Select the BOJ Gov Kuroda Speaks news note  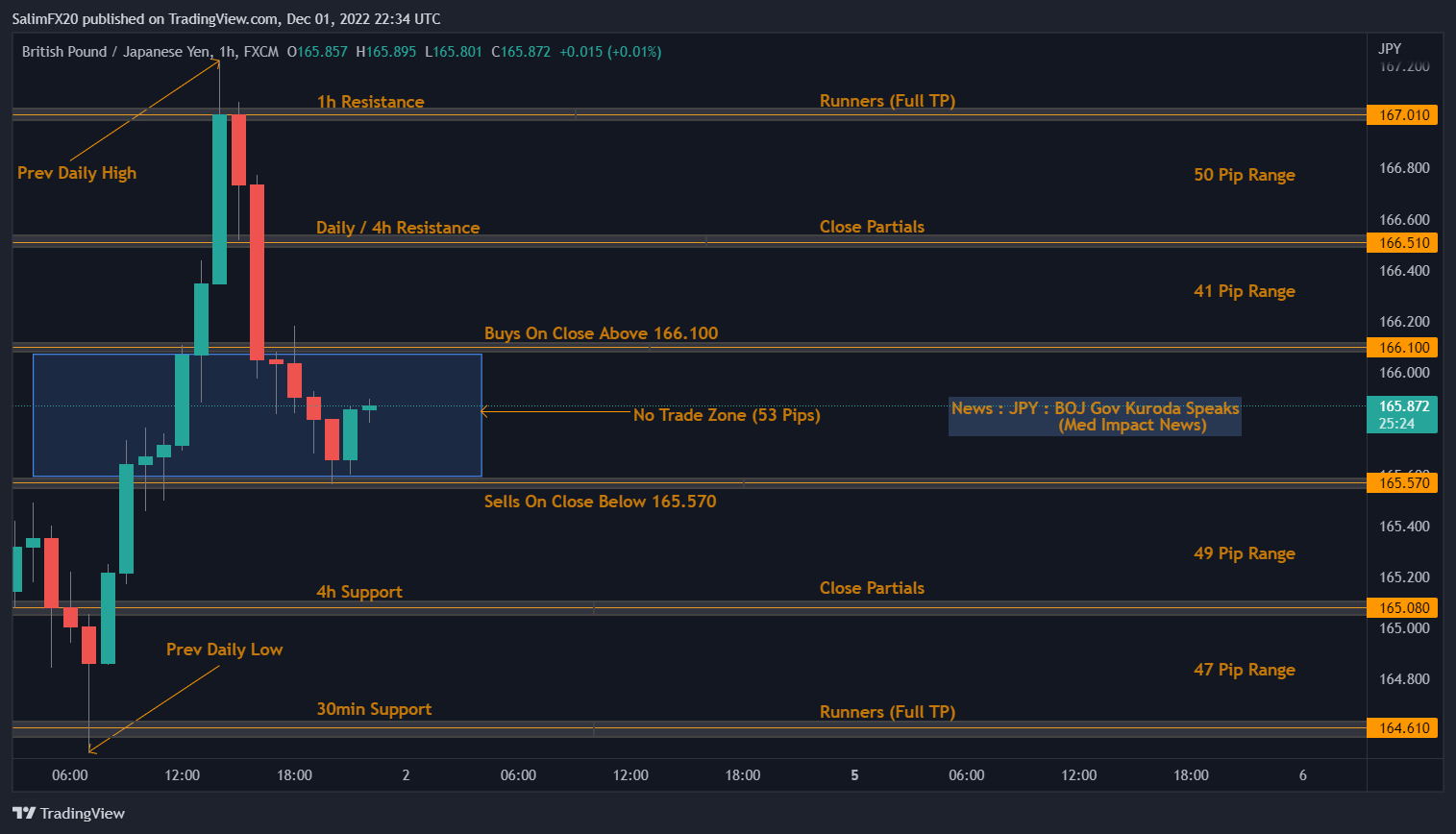1095,417
